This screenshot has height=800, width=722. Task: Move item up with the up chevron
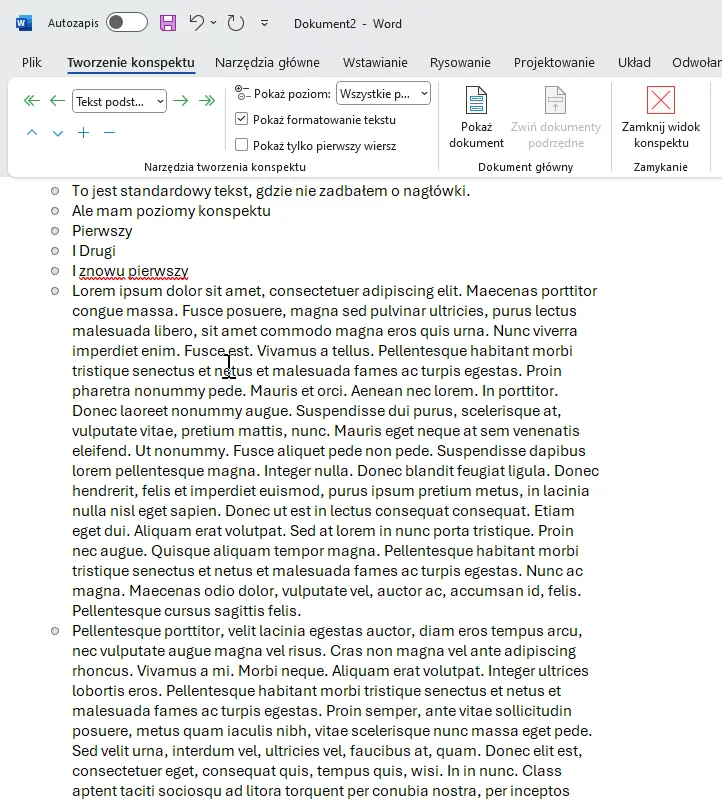32,133
